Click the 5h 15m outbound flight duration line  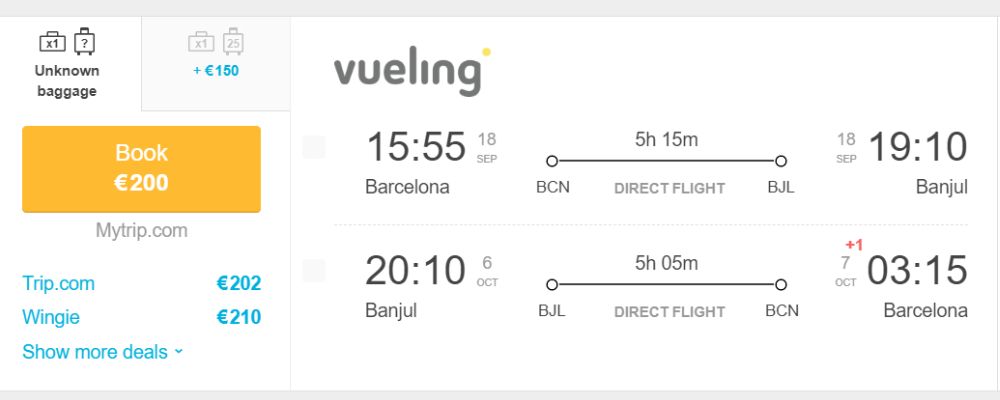click(x=666, y=161)
